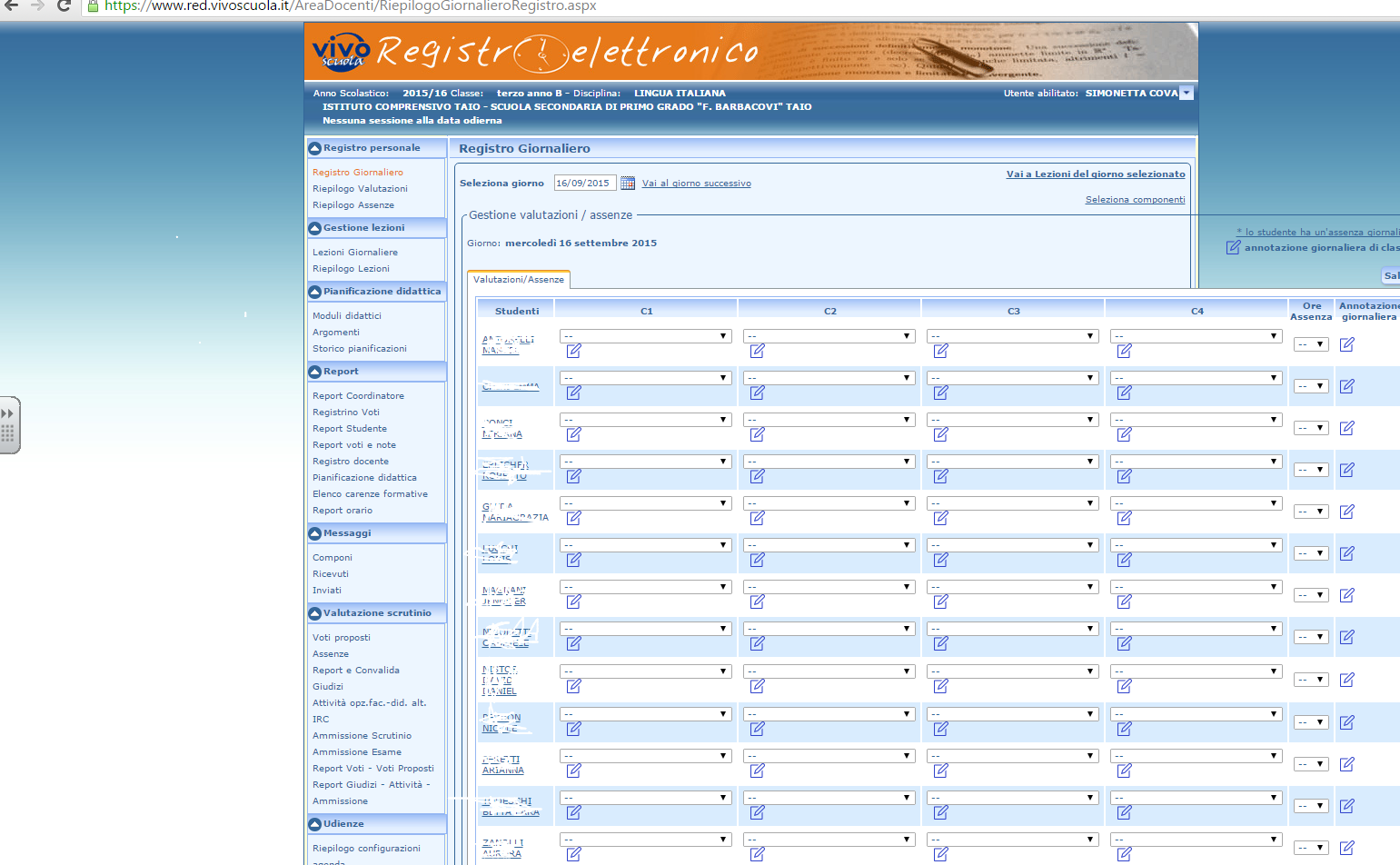Screen dimensions: 1400x865
Task: Open C3 dropdown for the Daniel row
Action: point(1013,671)
